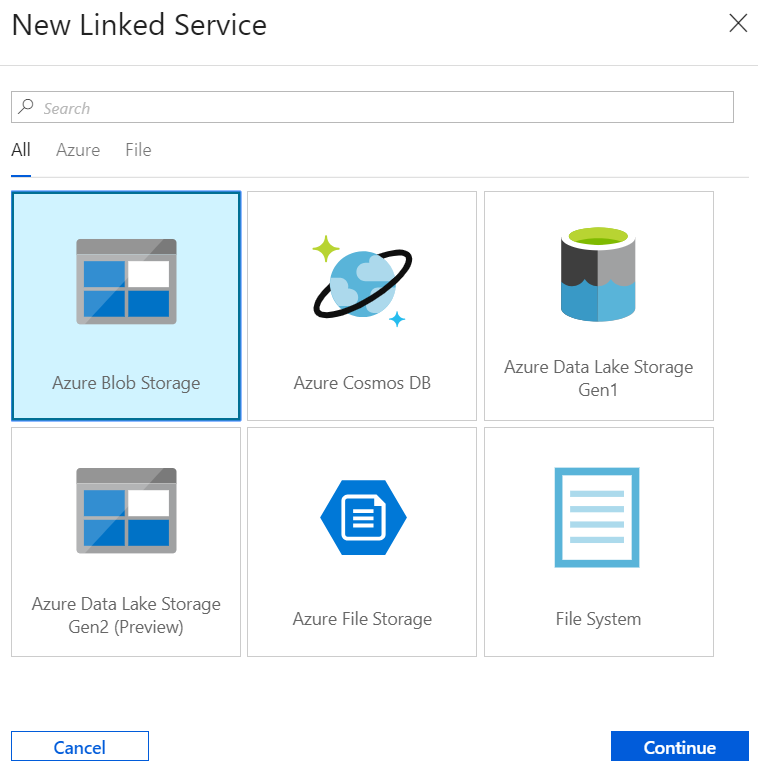Click the Azure File Storage label

click(362, 619)
